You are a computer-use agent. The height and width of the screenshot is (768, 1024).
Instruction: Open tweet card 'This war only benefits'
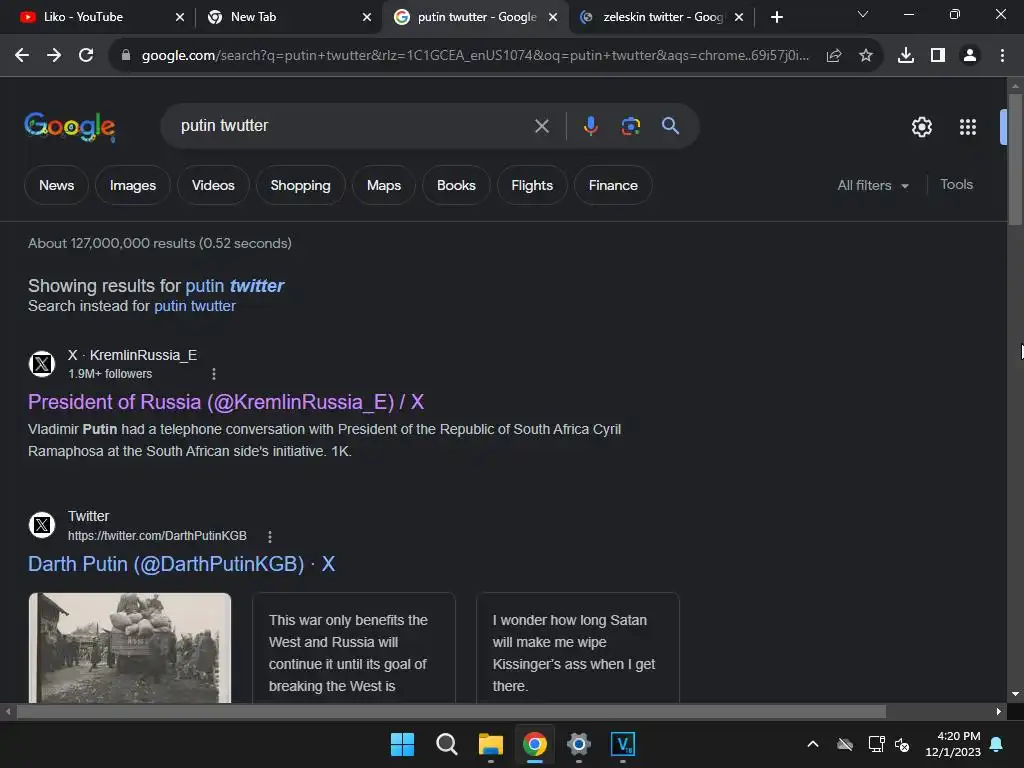click(353, 648)
